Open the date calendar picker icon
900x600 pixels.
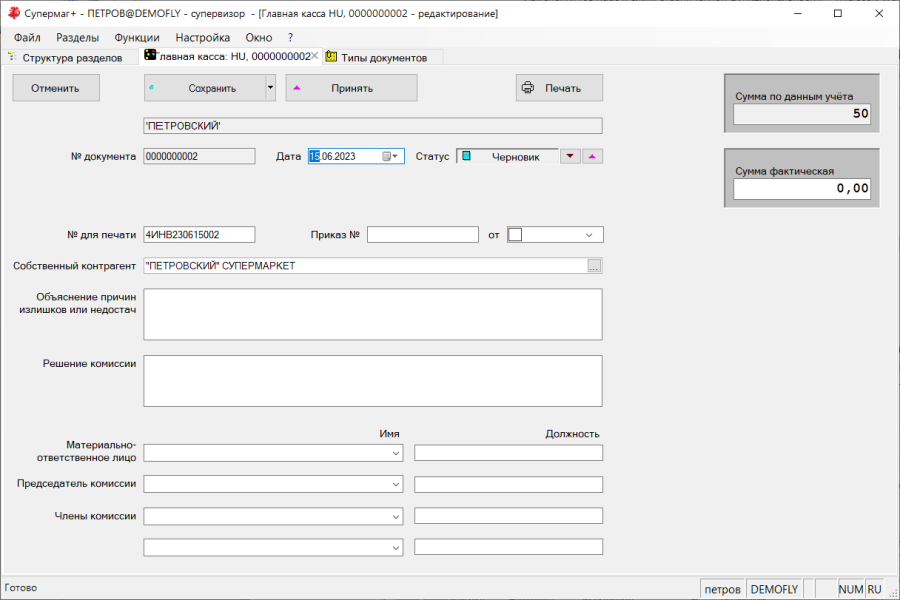[x=388, y=156]
